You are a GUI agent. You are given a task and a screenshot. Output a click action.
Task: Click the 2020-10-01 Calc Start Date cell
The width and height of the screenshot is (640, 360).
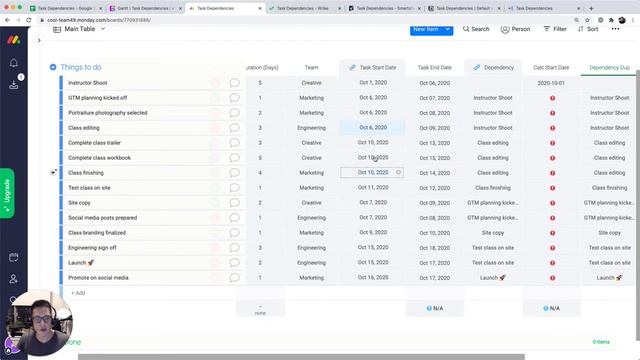pos(551,83)
